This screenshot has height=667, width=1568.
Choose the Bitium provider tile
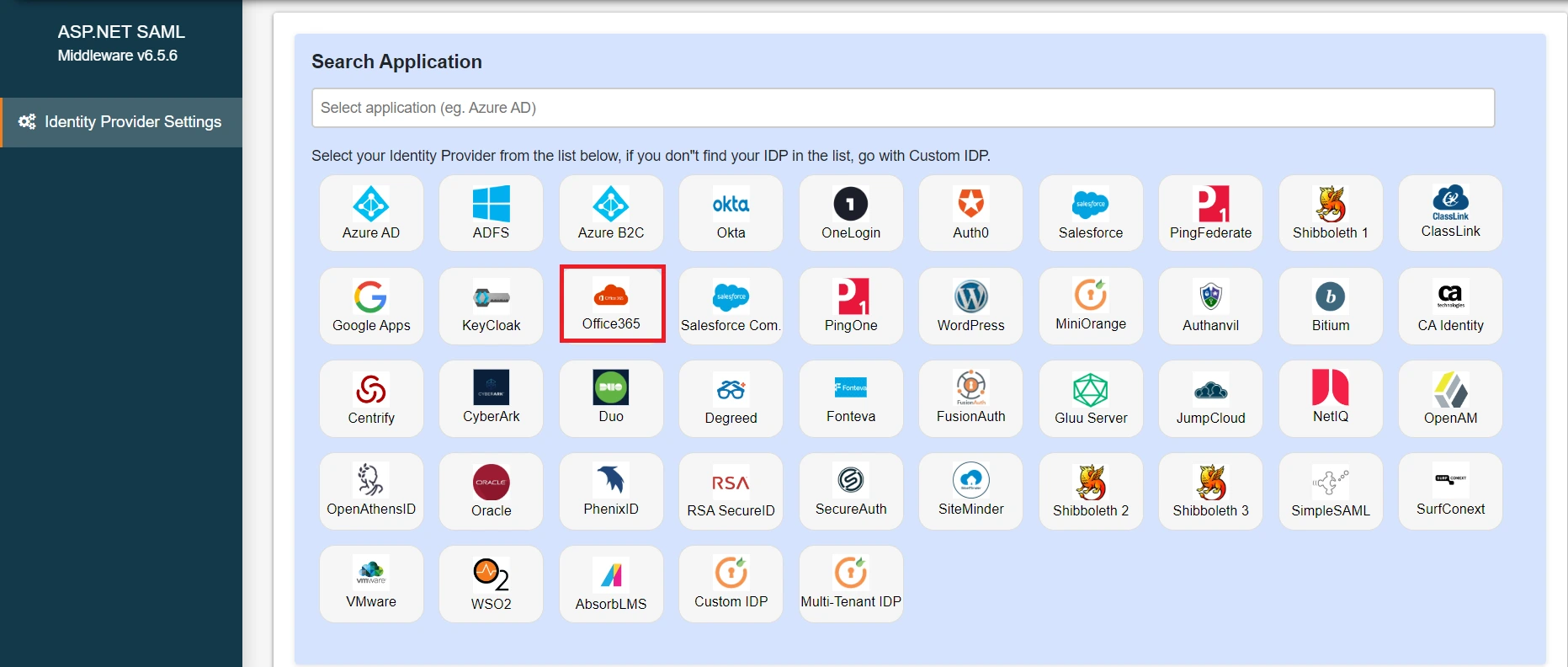[x=1331, y=306]
